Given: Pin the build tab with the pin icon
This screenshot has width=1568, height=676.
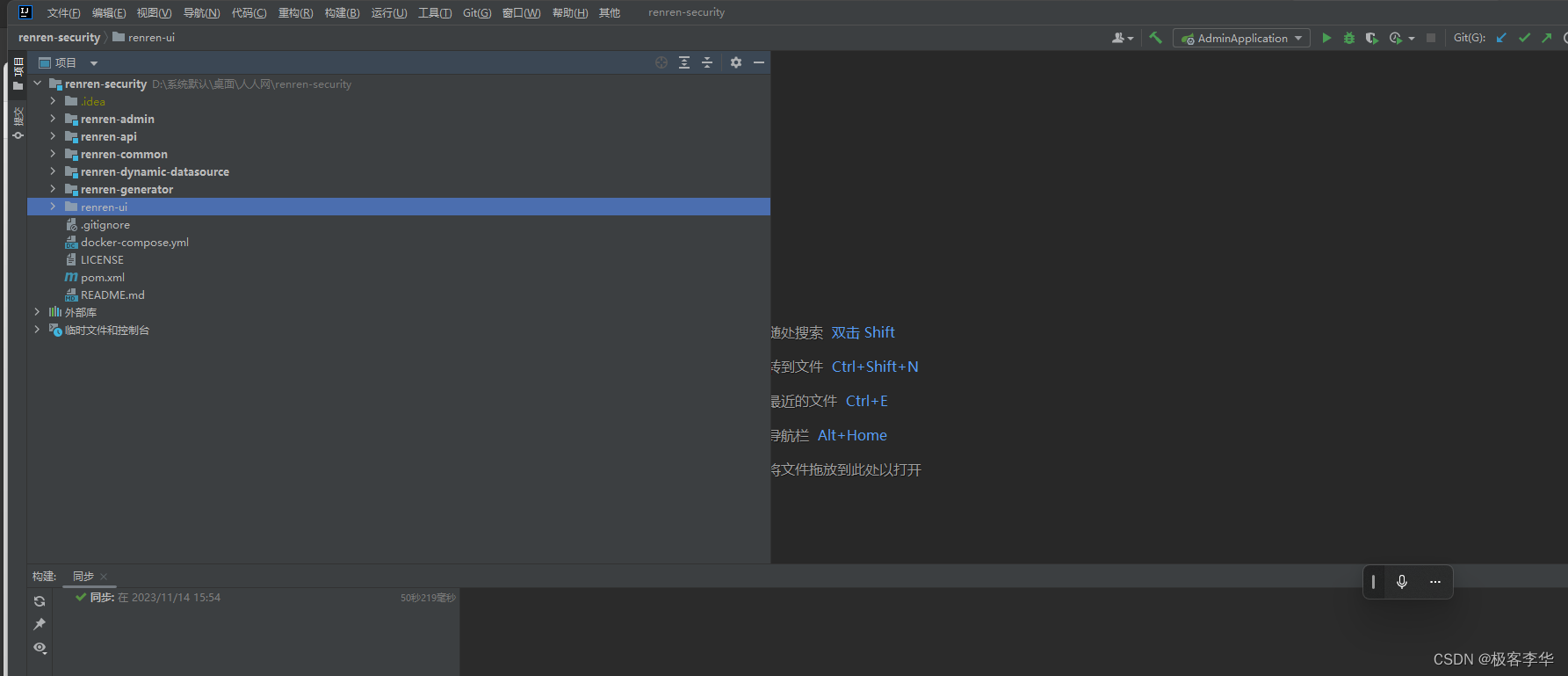Looking at the screenshot, I should tap(40, 624).
